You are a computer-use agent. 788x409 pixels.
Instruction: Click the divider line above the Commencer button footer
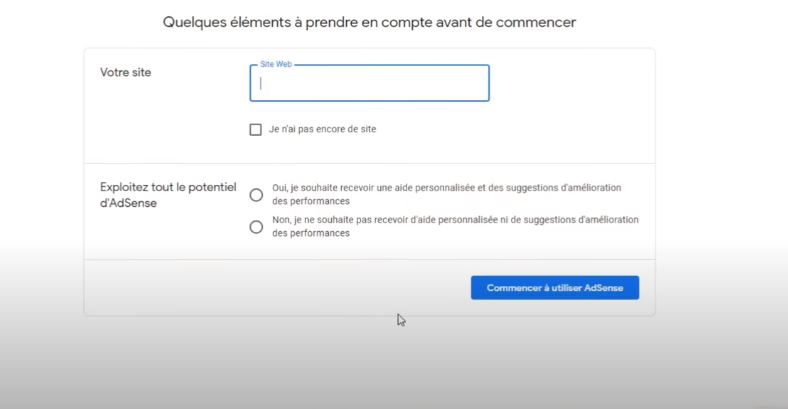coord(369,260)
